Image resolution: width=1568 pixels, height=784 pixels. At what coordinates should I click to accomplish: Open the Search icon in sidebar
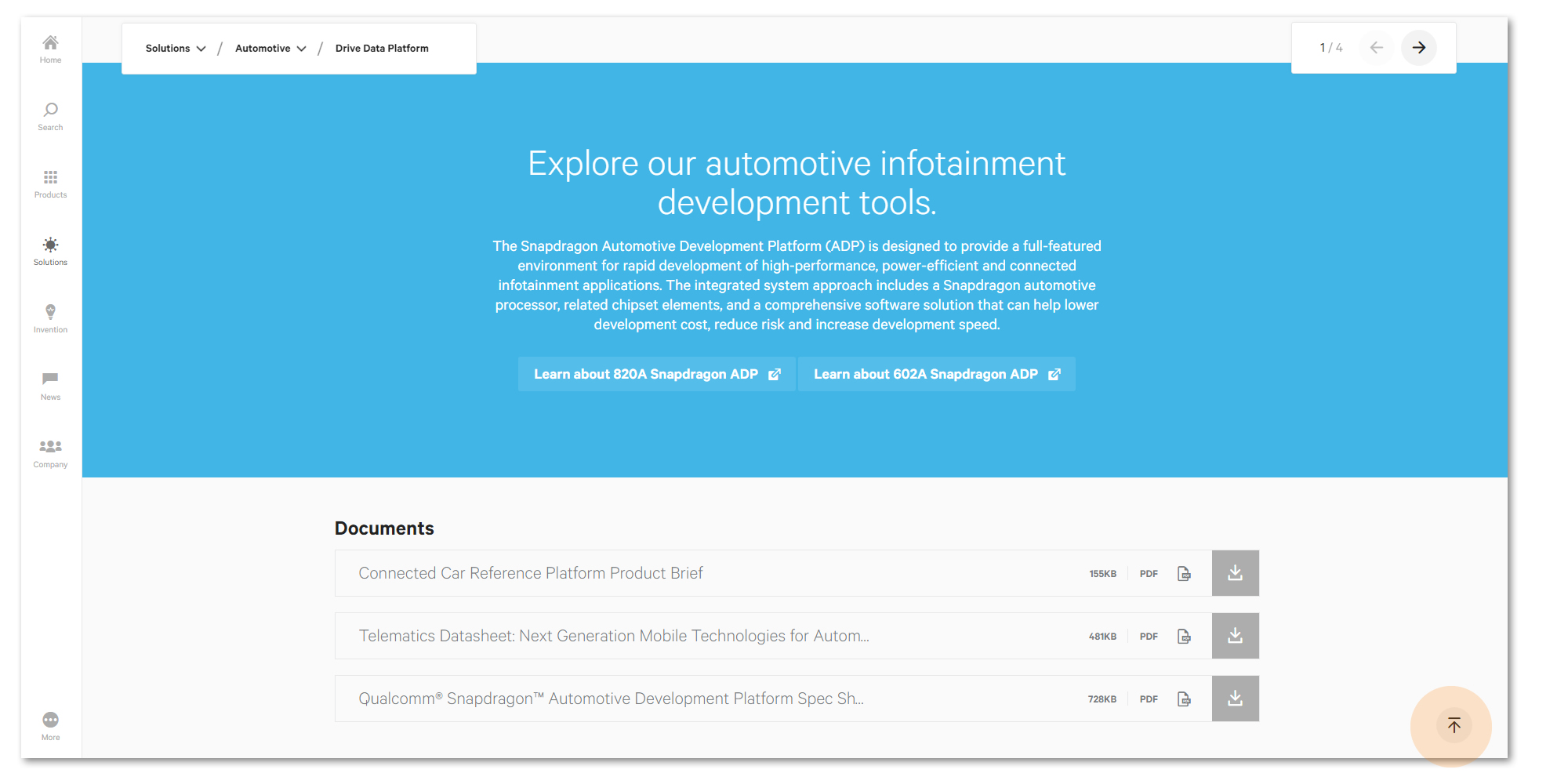point(50,115)
